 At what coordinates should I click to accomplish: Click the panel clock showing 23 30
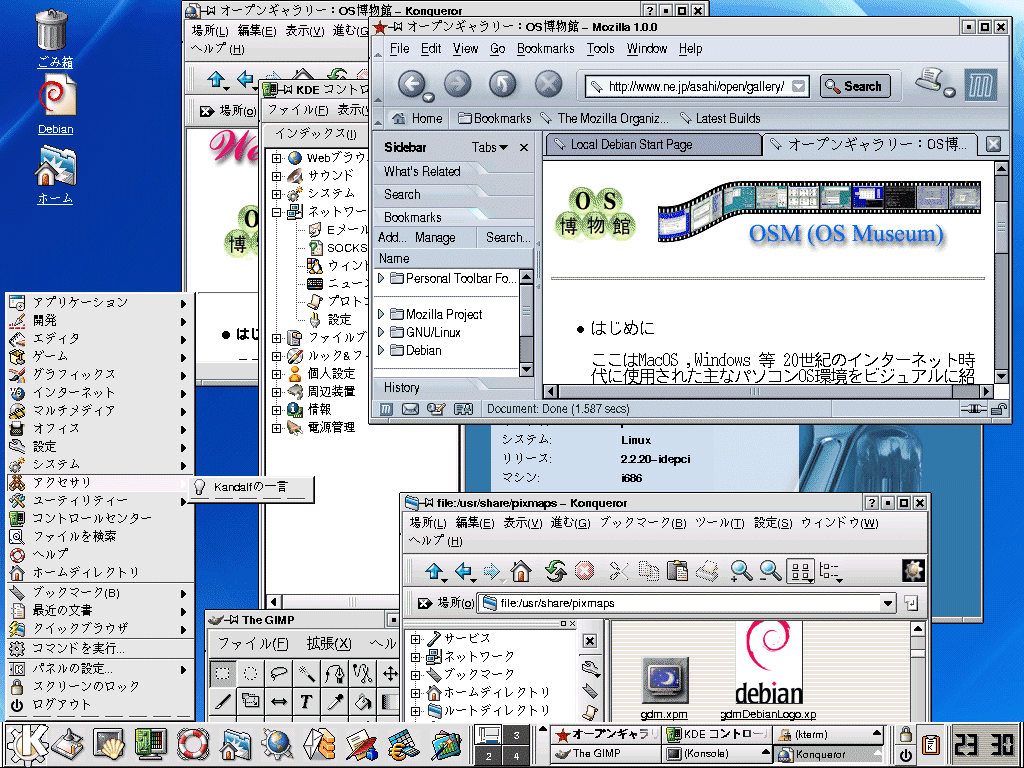tap(985, 744)
